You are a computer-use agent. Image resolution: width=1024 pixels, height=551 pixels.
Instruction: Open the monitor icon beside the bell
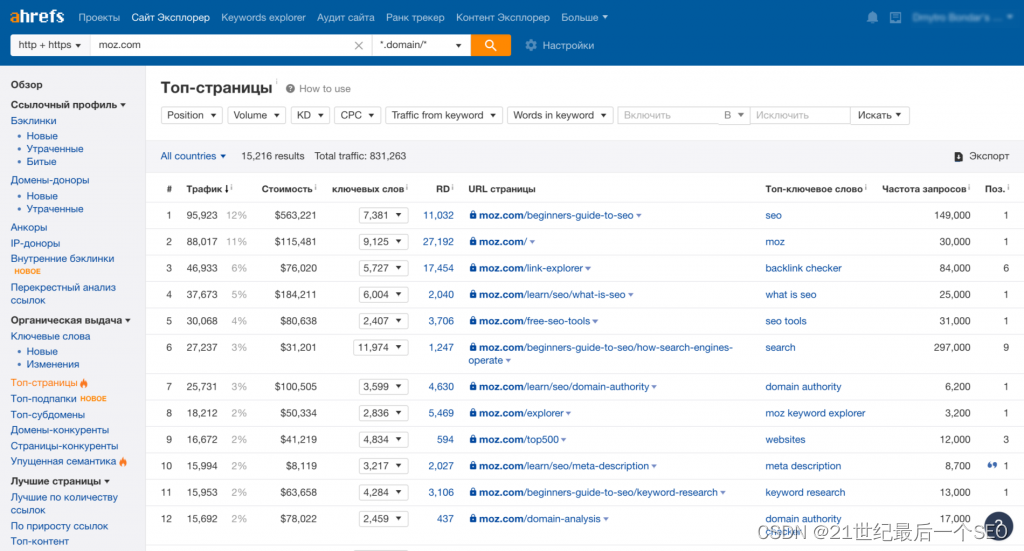point(895,18)
